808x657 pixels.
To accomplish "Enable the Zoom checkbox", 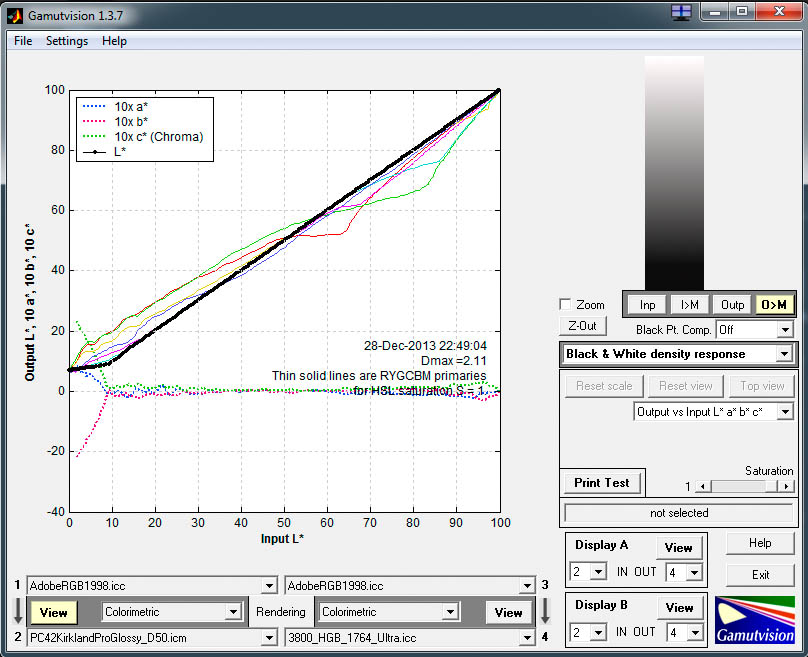I will click(566, 305).
